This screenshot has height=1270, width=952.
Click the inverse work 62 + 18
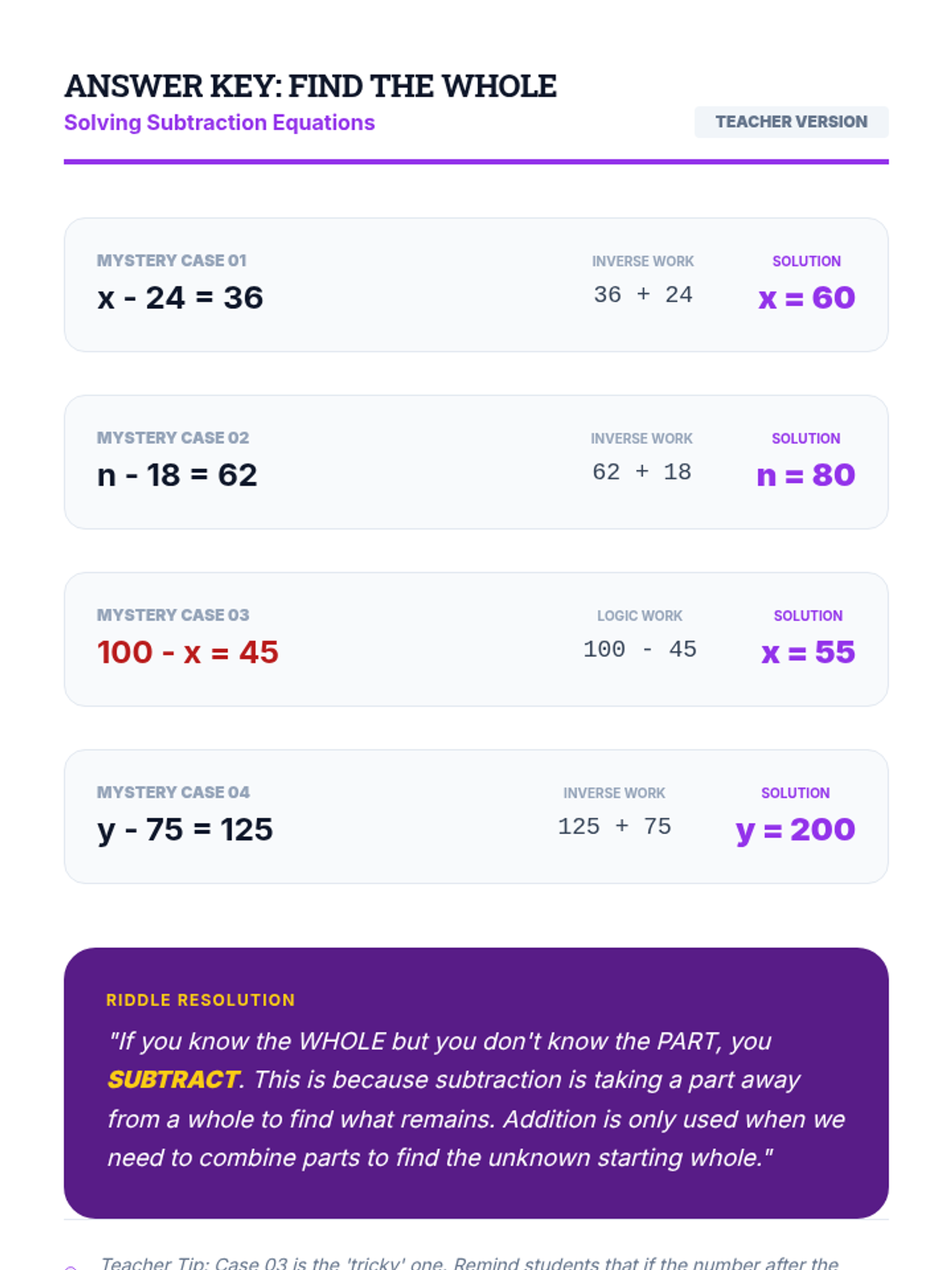point(642,472)
